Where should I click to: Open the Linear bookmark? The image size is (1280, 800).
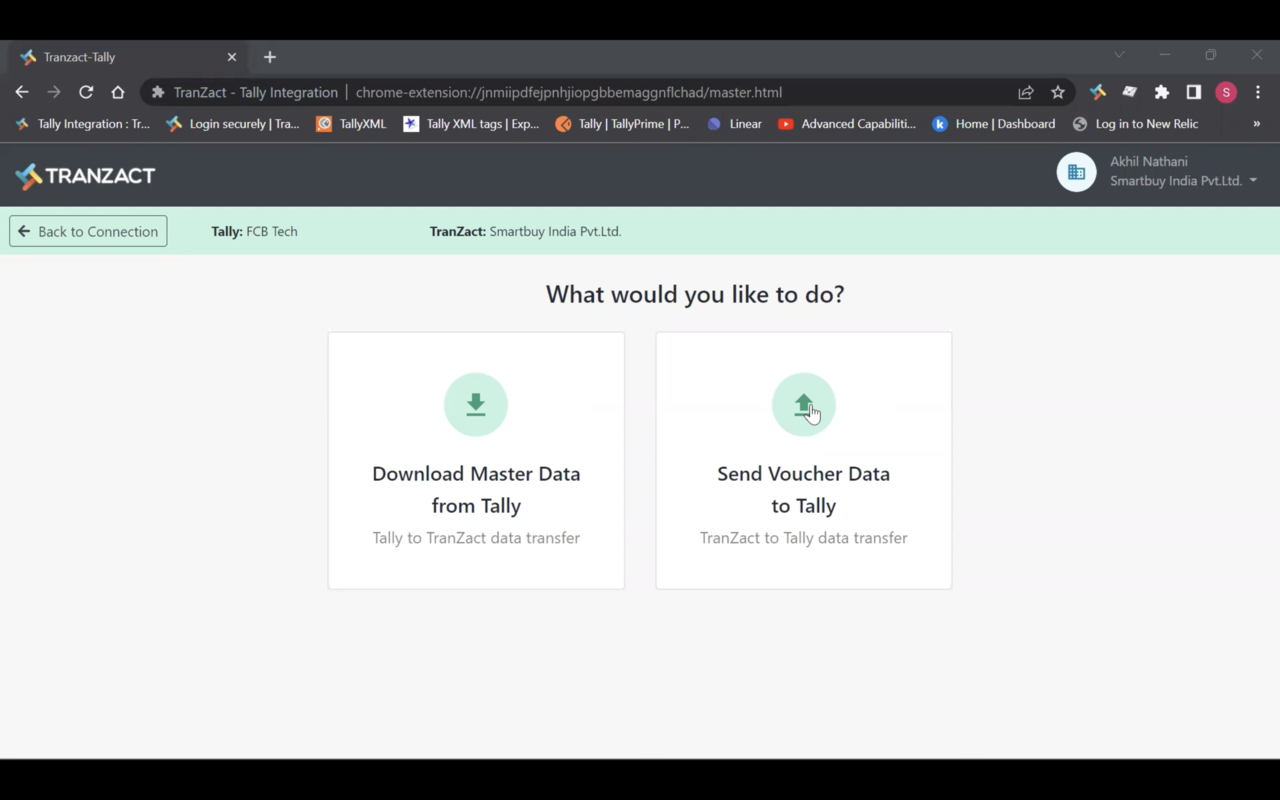(734, 124)
